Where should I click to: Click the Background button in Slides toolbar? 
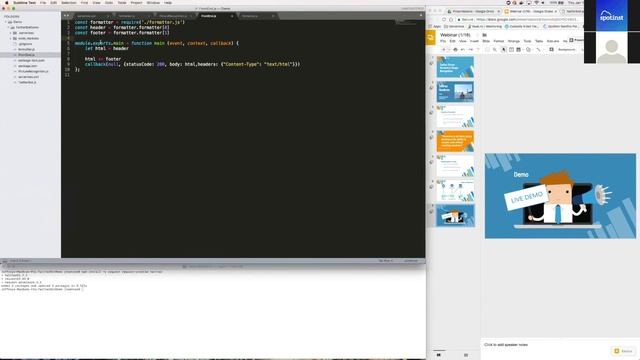[x=567, y=49]
